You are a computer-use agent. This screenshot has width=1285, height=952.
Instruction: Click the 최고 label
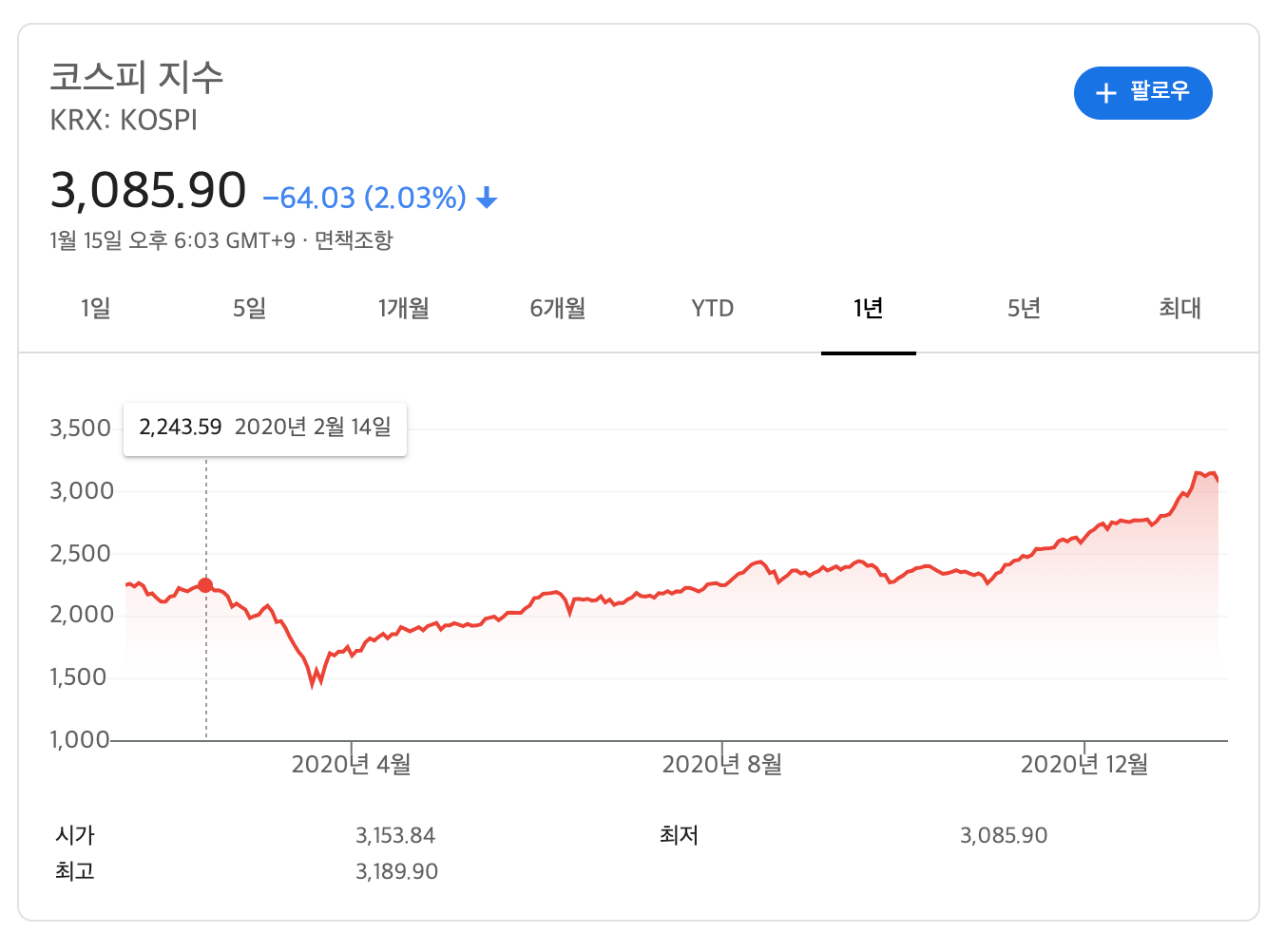click(75, 872)
